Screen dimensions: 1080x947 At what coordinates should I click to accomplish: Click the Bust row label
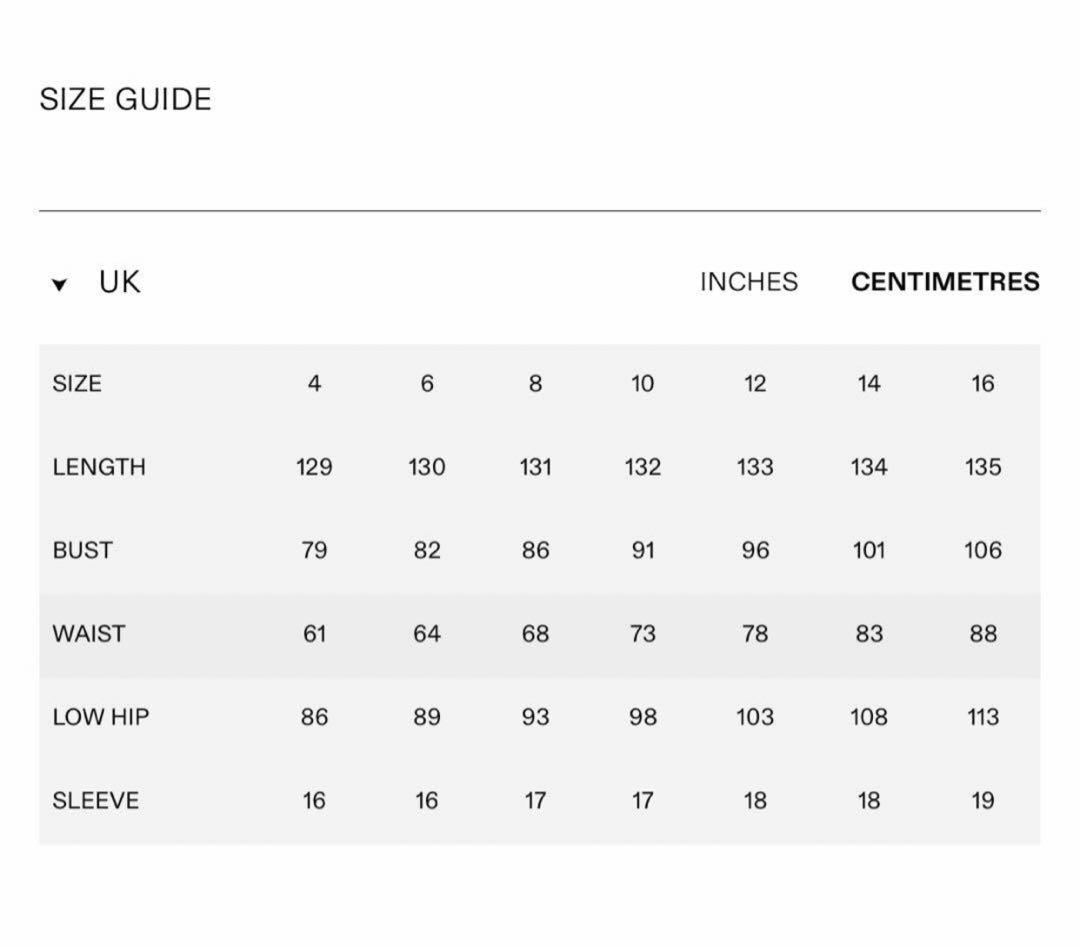[82, 550]
